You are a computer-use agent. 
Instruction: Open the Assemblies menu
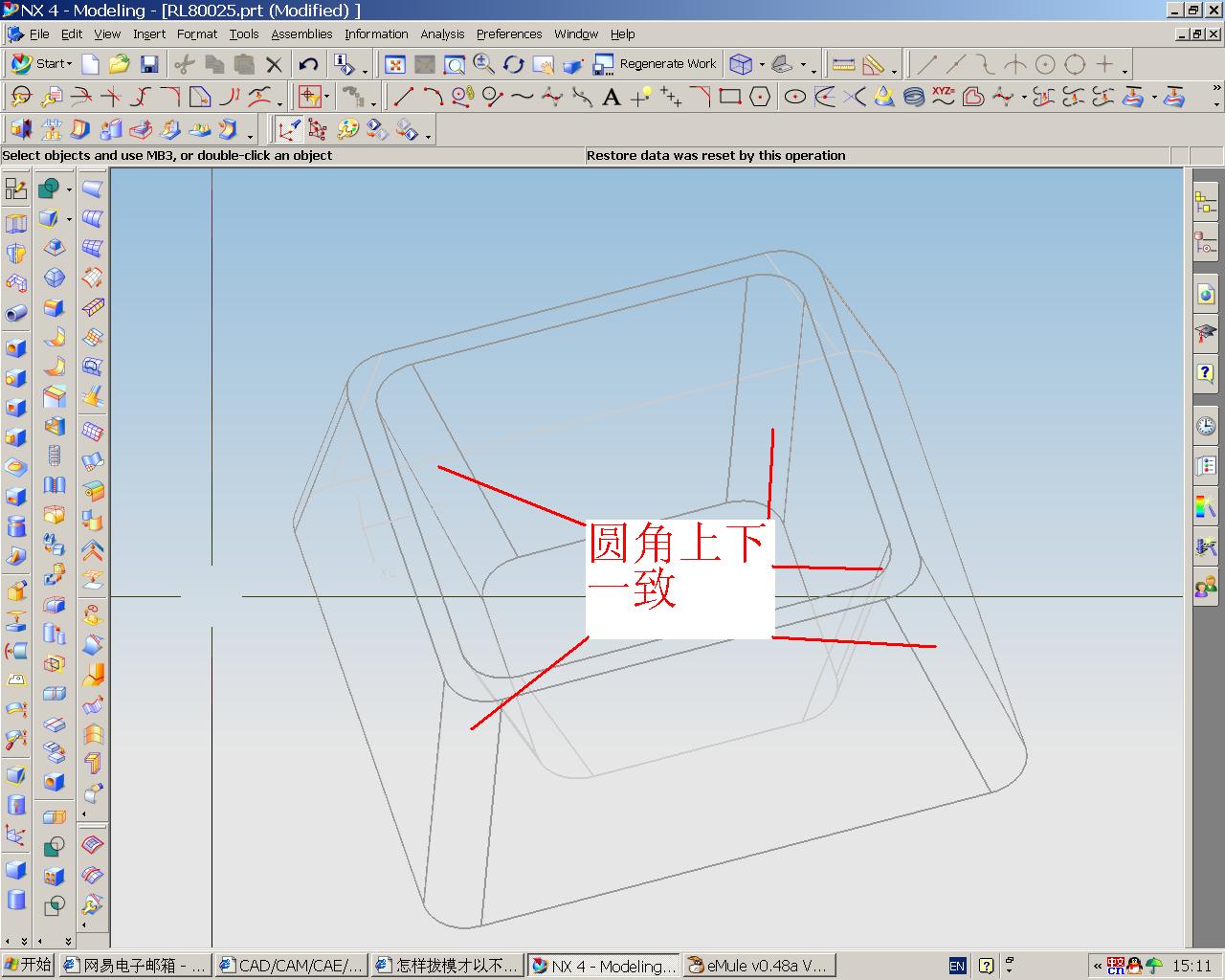click(301, 33)
